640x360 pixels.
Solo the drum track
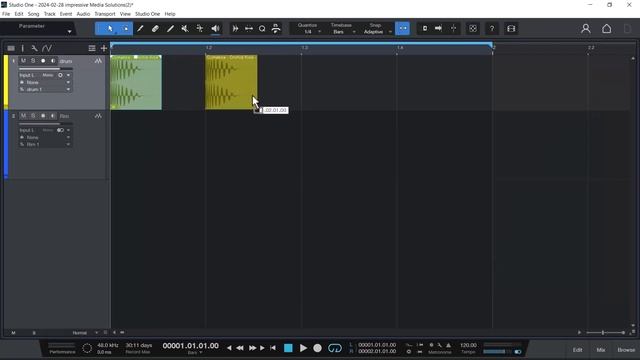33,61
